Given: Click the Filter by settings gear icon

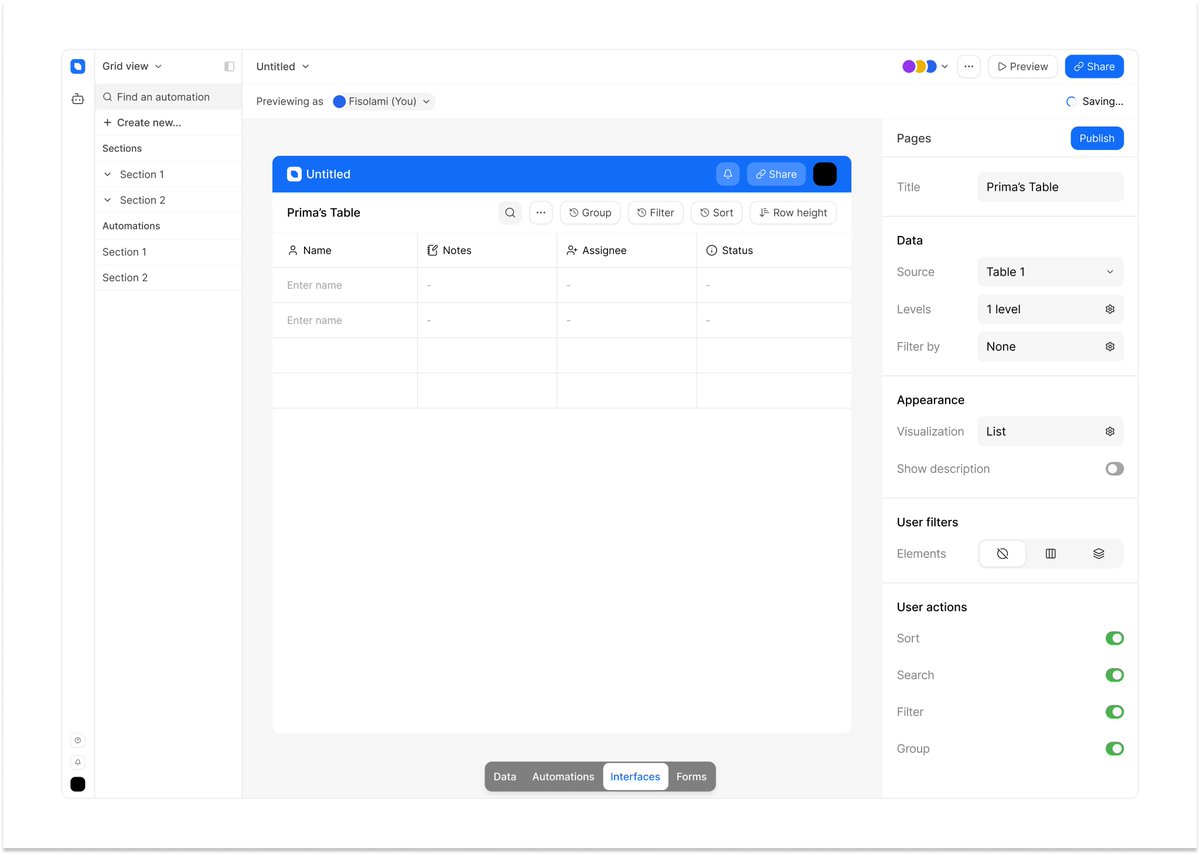Looking at the screenshot, I should tap(1110, 347).
